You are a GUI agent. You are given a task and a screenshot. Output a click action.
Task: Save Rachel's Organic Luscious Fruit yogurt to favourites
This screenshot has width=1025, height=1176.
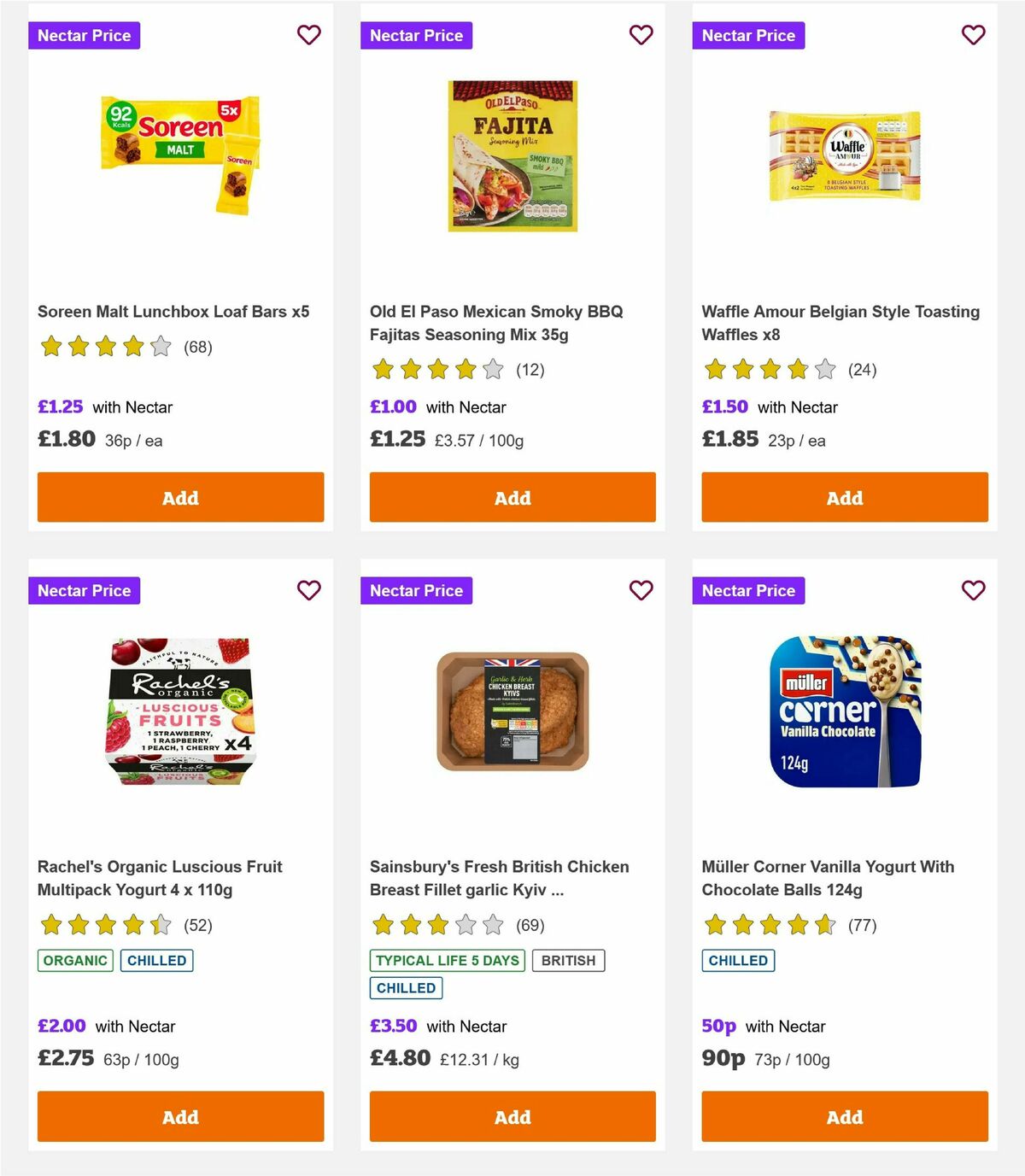[308, 590]
